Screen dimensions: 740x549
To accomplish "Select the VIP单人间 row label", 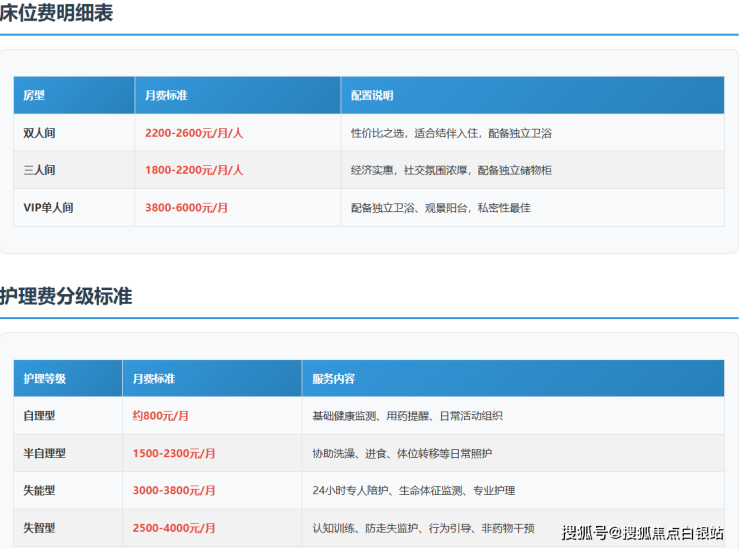I will click(x=49, y=208).
